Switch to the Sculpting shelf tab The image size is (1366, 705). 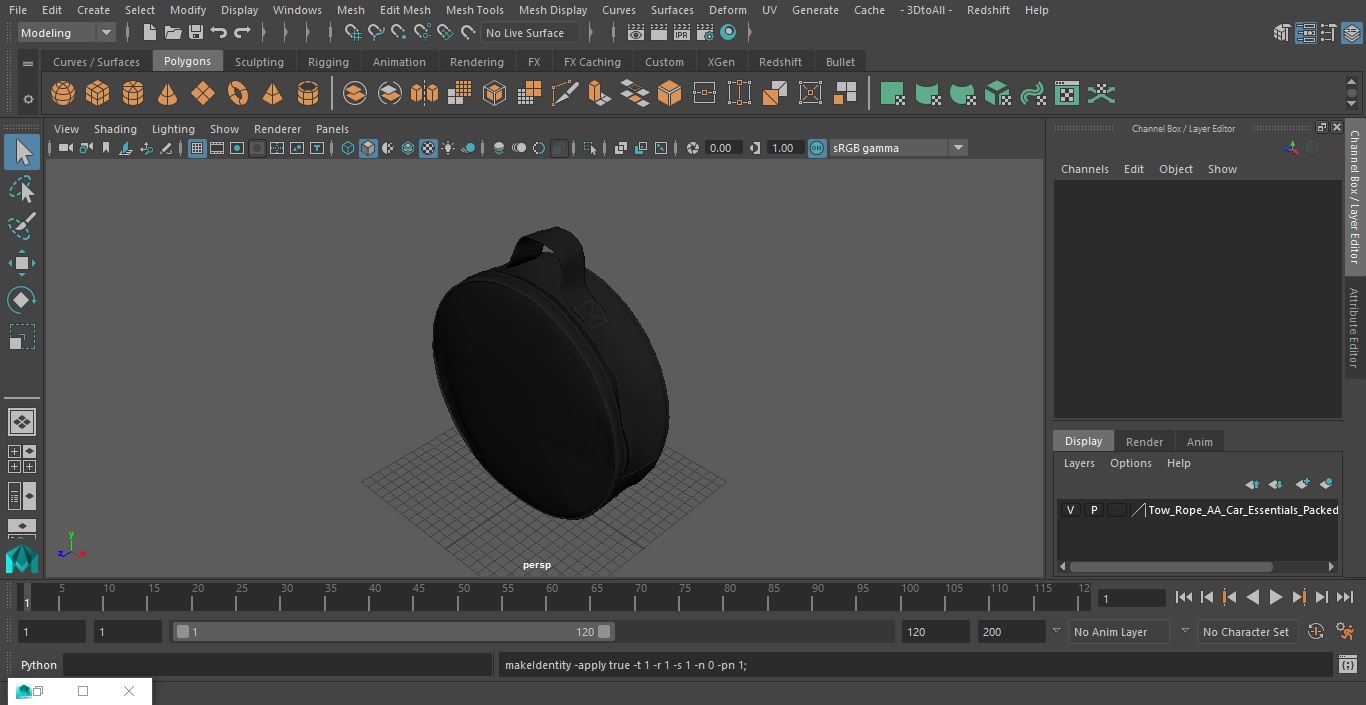259,62
